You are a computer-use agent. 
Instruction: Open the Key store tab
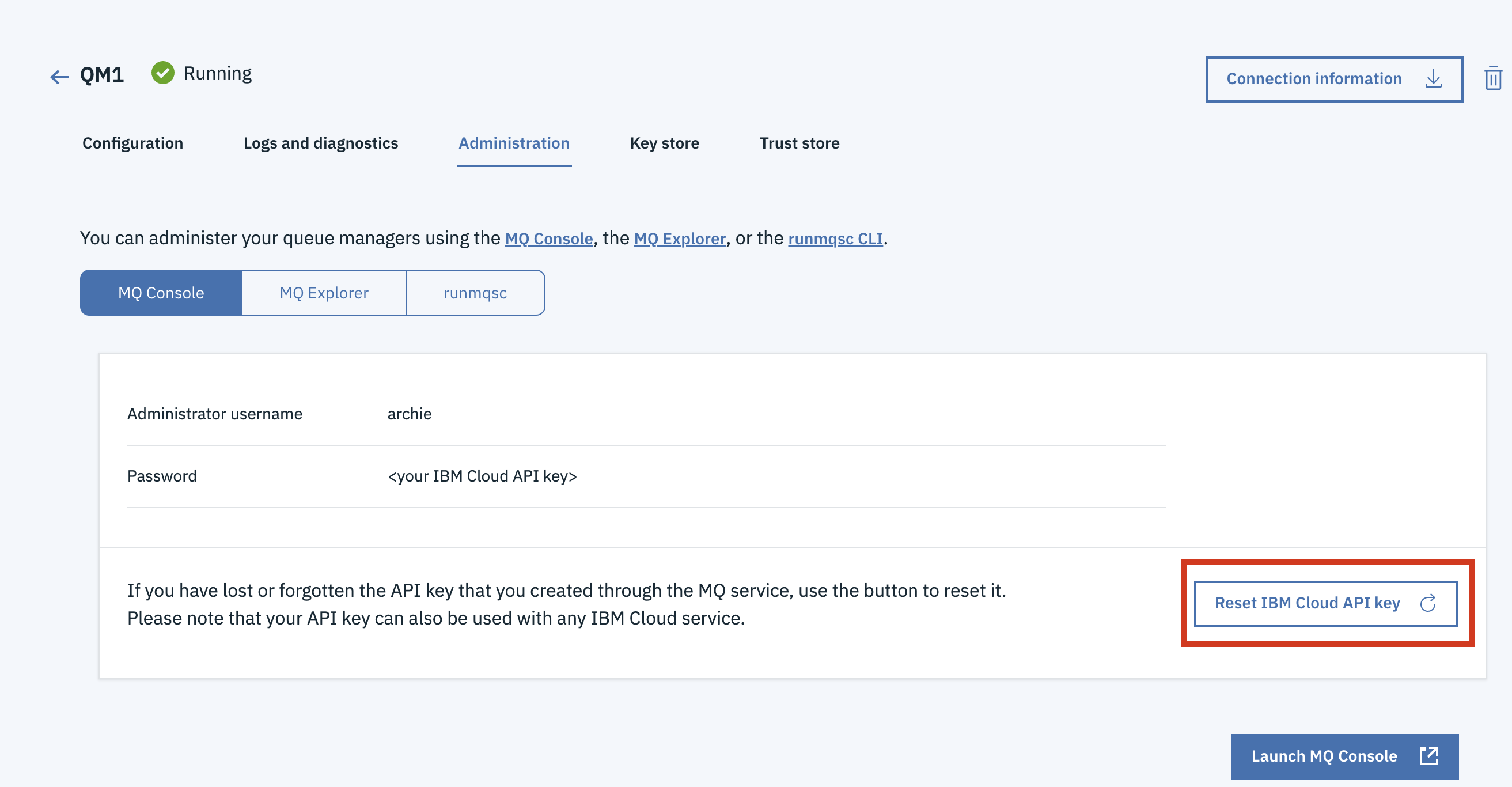[x=665, y=143]
